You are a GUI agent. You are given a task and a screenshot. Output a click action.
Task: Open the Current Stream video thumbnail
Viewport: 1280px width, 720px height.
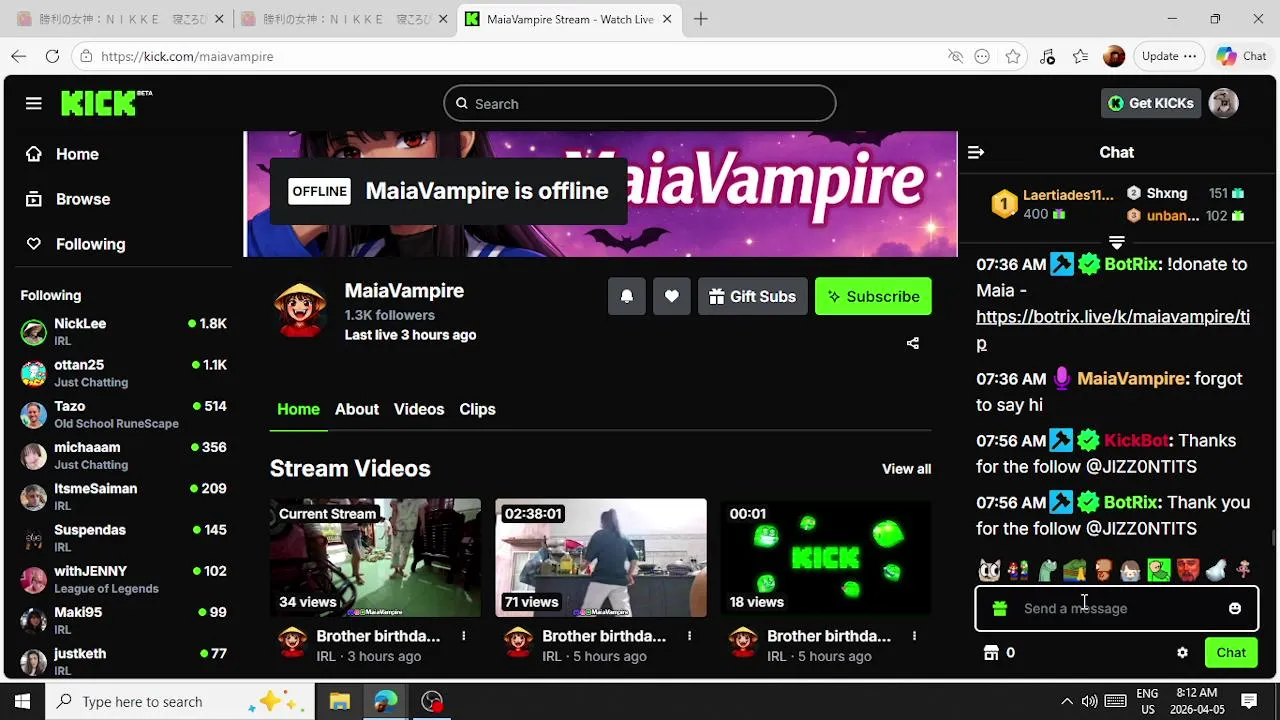[375, 557]
